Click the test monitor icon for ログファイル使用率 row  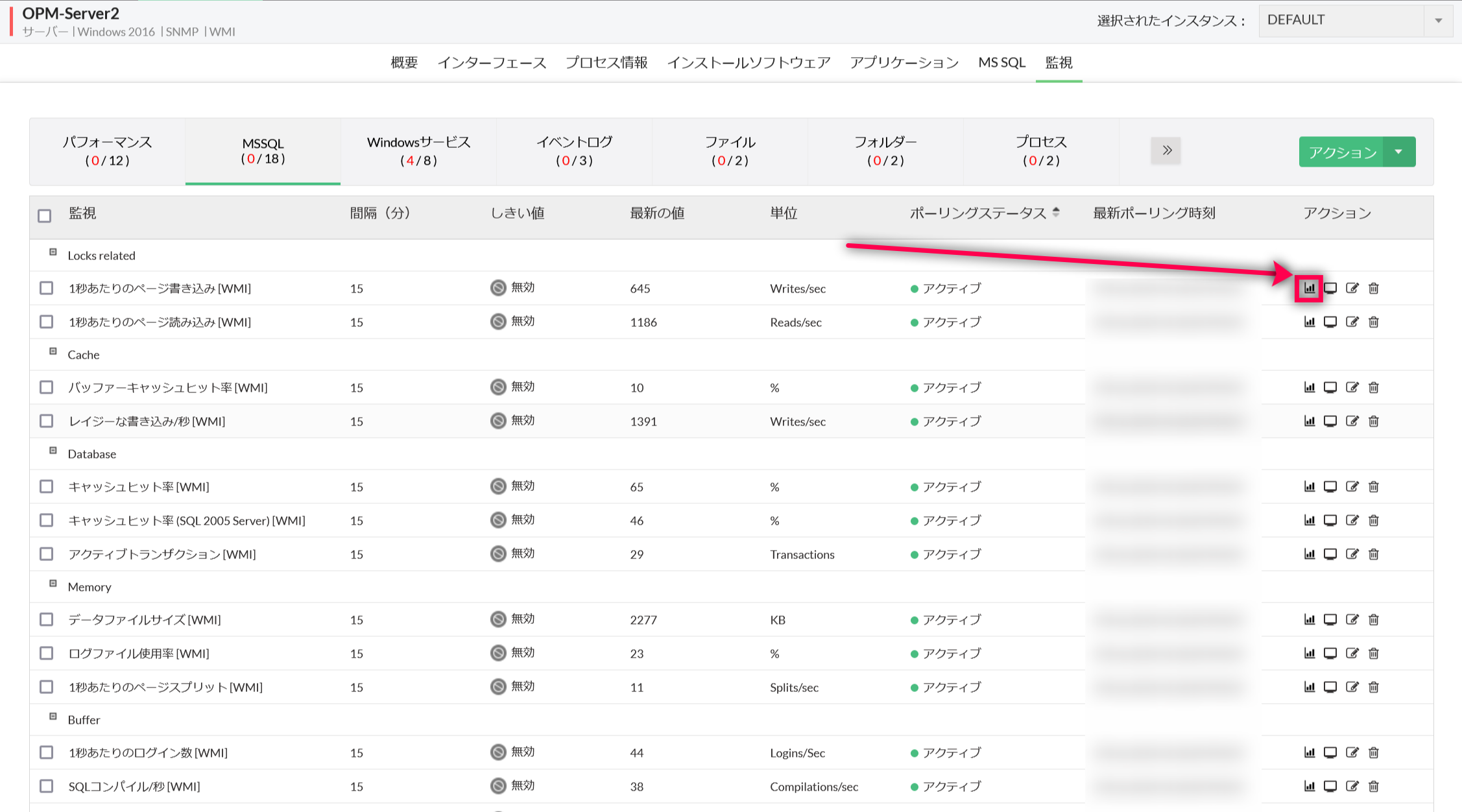tap(1330, 653)
